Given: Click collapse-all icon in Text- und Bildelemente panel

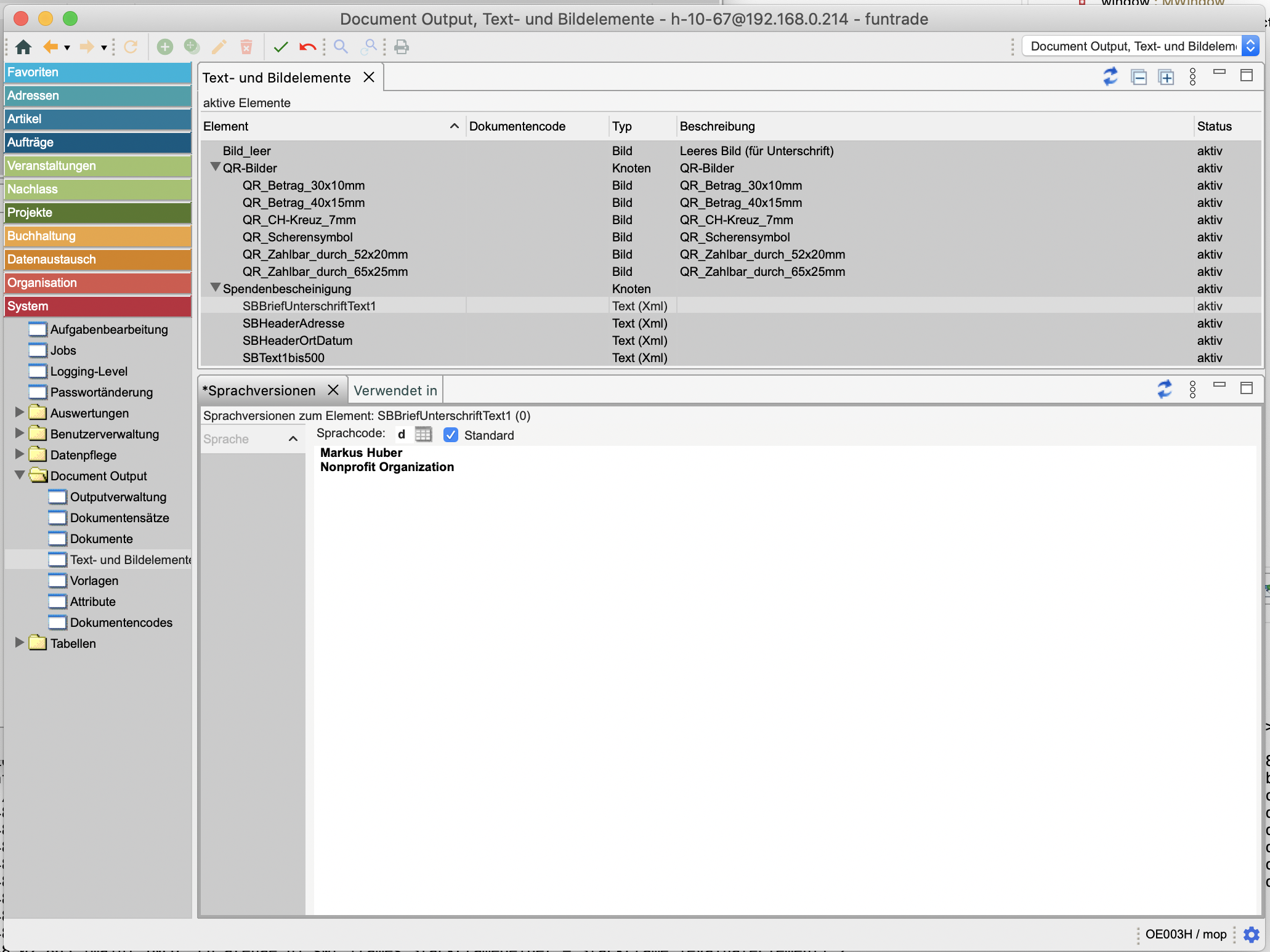Looking at the screenshot, I should (x=1139, y=77).
